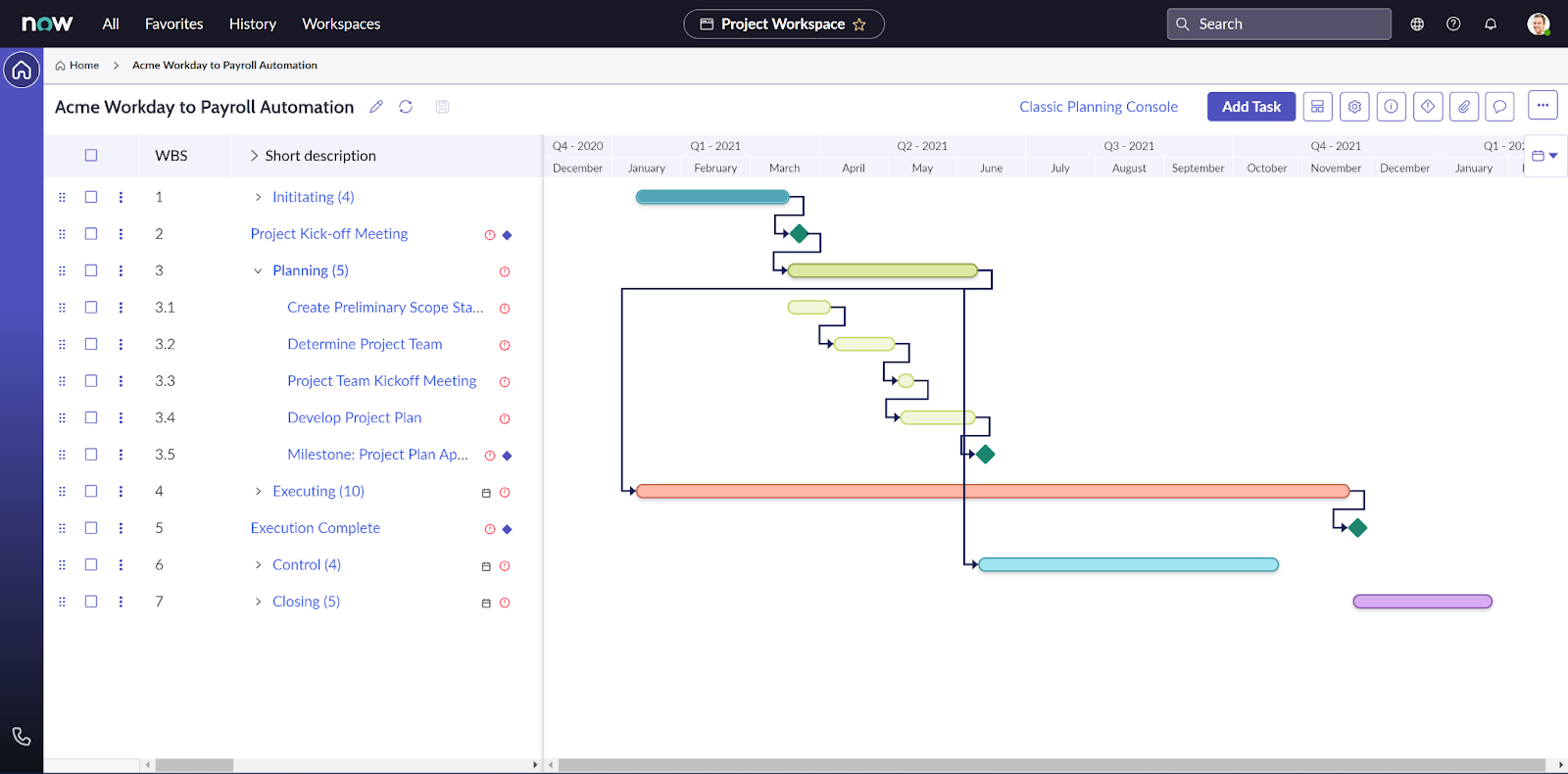The image size is (1568, 774).
Task: Click the globe icon in top bar
Action: point(1417,24)
